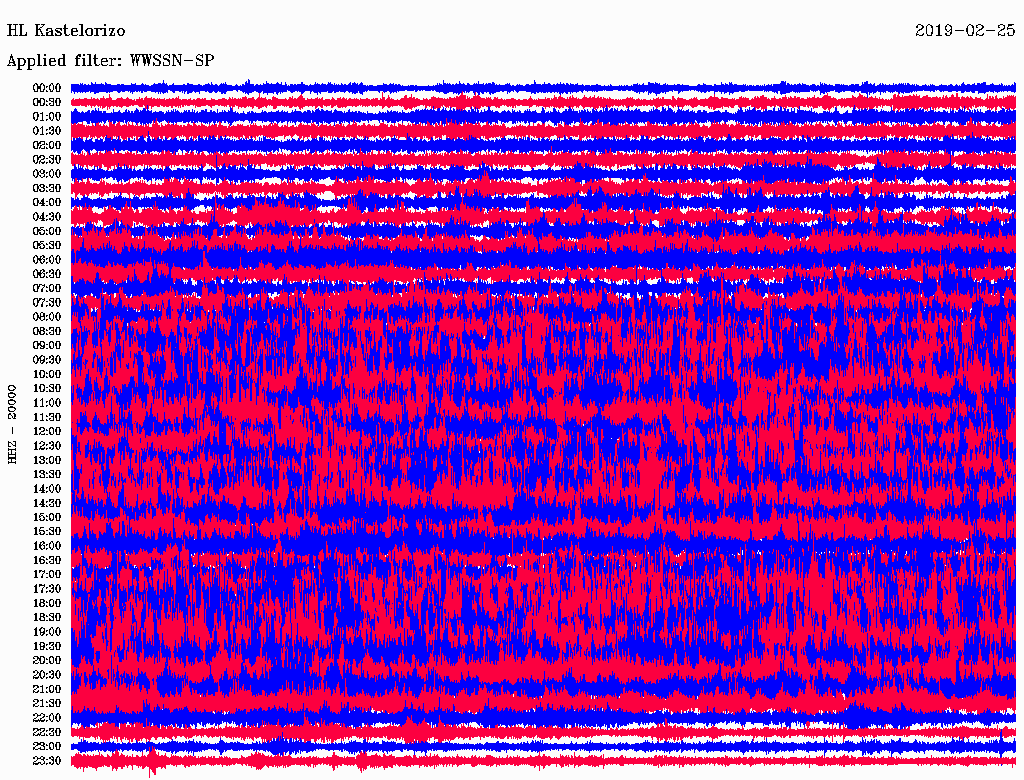This screenshot has width=1024, height=780.
Task: Select the 08:30 time label
Action: [x=47, y=331]
